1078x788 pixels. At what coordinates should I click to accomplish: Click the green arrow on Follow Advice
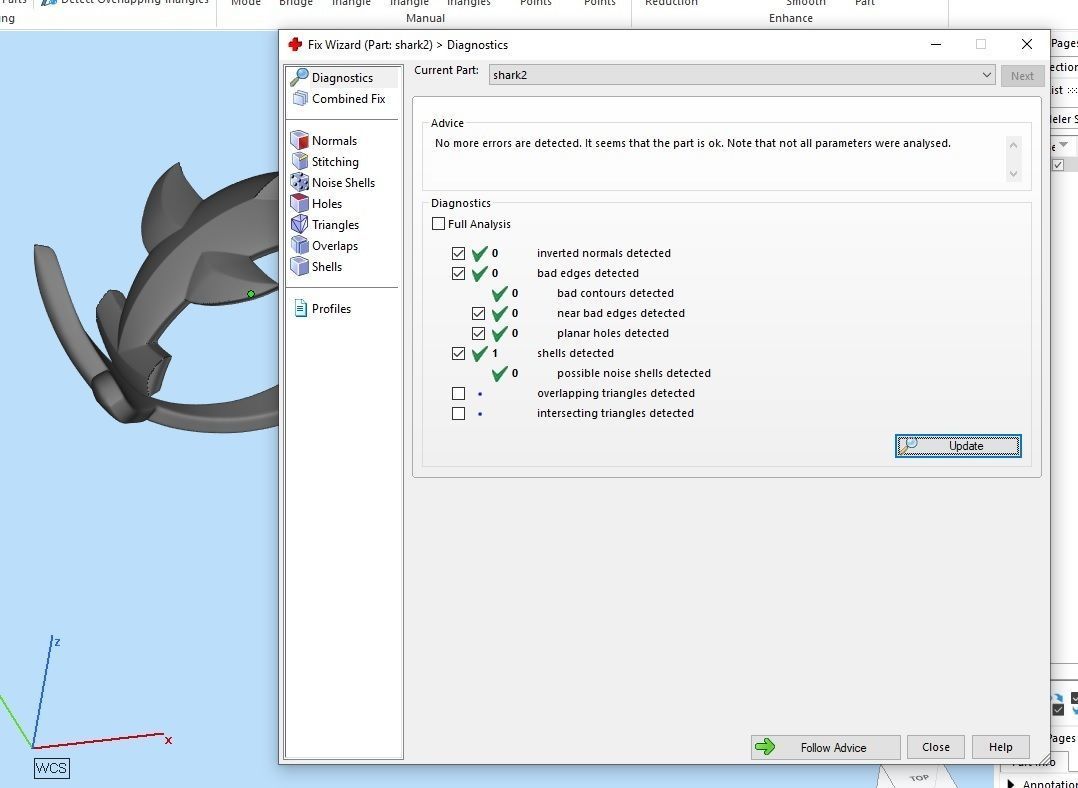click(x=765, y=747)
